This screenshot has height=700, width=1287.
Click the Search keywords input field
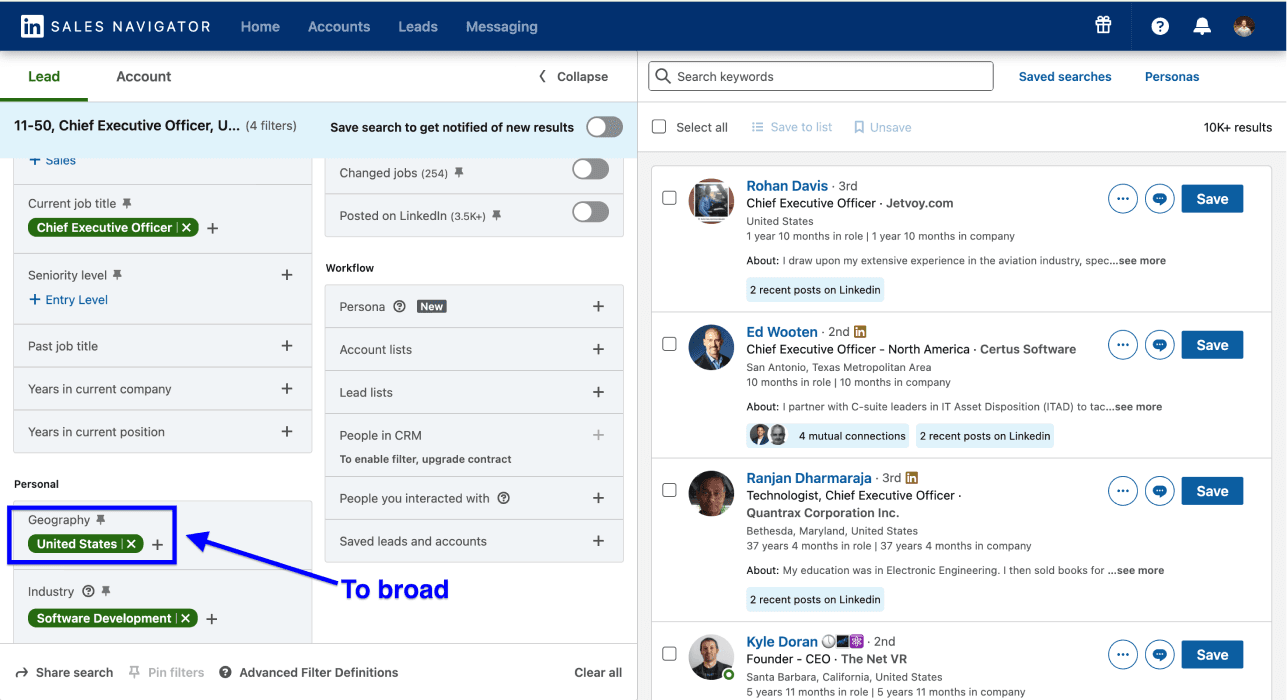coord(820,76)
